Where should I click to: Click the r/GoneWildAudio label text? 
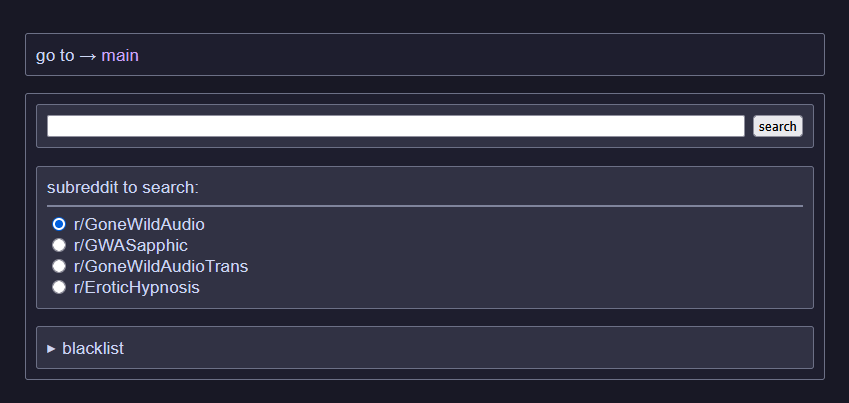(139, 224)
